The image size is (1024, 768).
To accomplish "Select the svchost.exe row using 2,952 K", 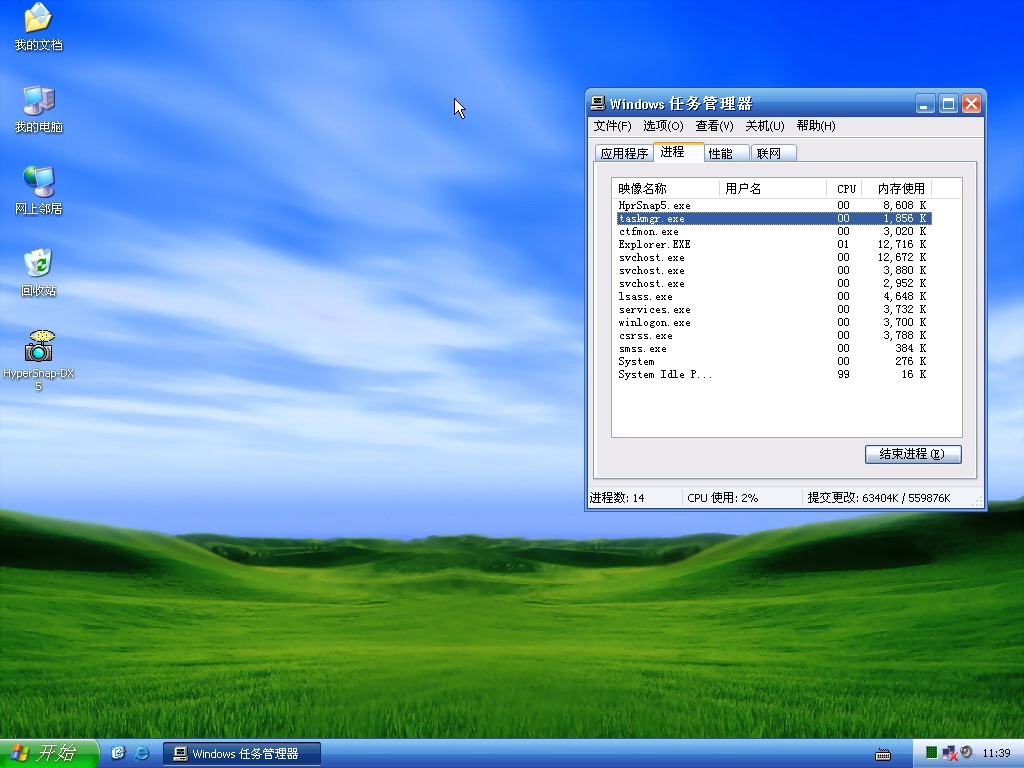I will (774, 283).
